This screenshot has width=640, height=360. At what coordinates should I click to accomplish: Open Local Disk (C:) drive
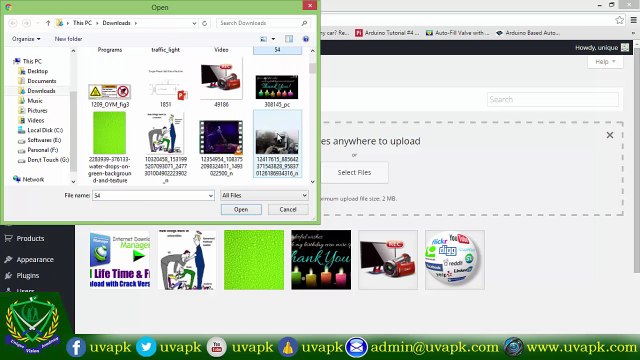click(x=40, y=130)
